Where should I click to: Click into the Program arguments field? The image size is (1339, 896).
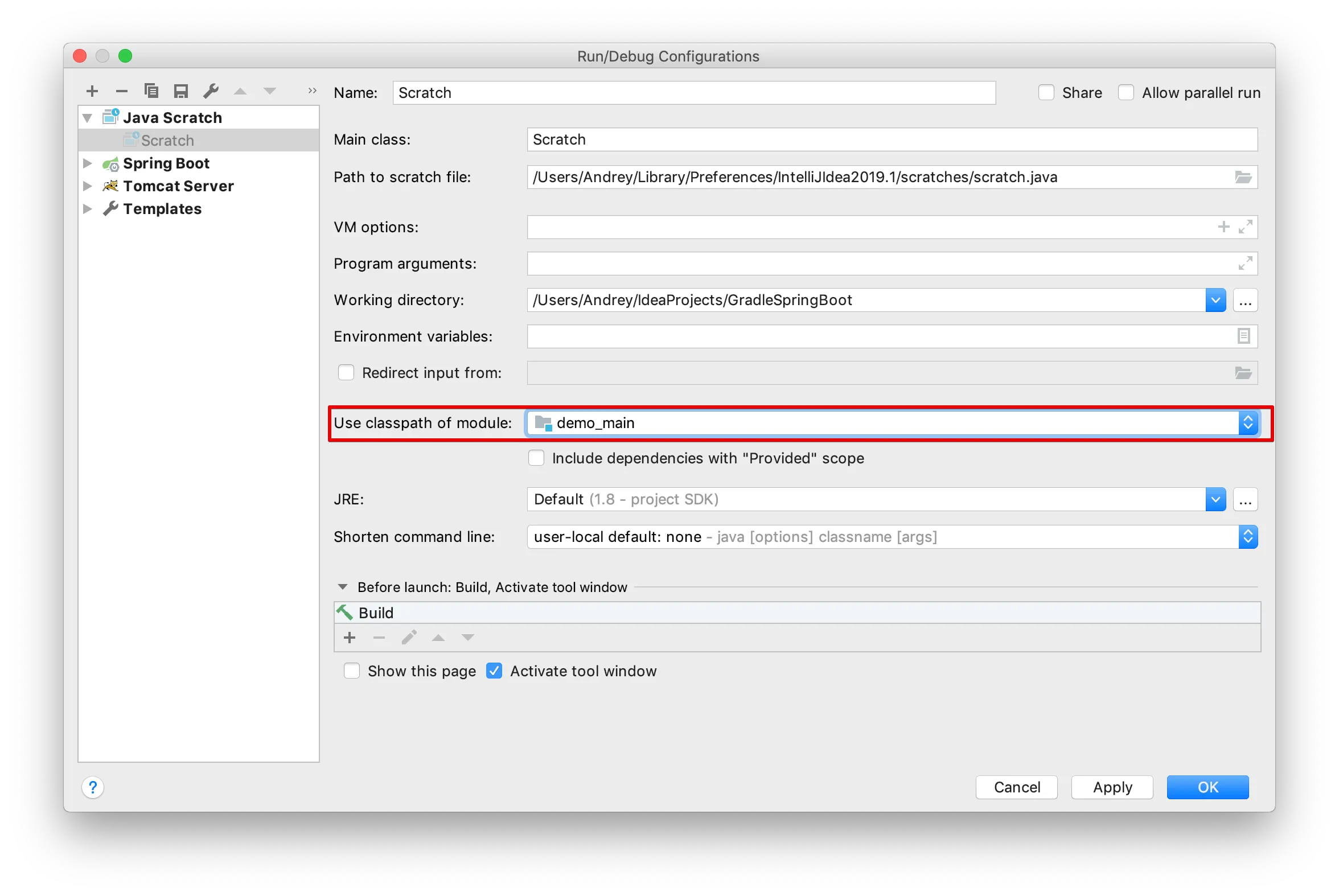[880, 264]
